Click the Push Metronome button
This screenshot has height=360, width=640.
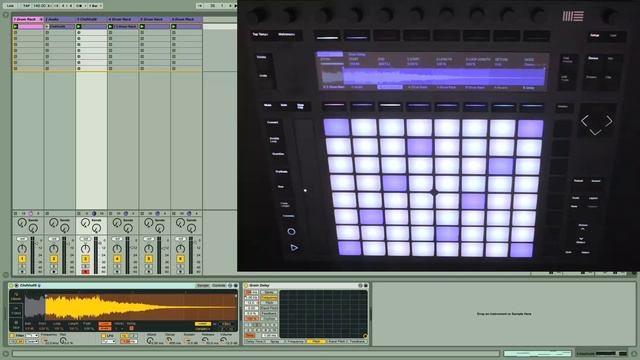tap(287, 35)
